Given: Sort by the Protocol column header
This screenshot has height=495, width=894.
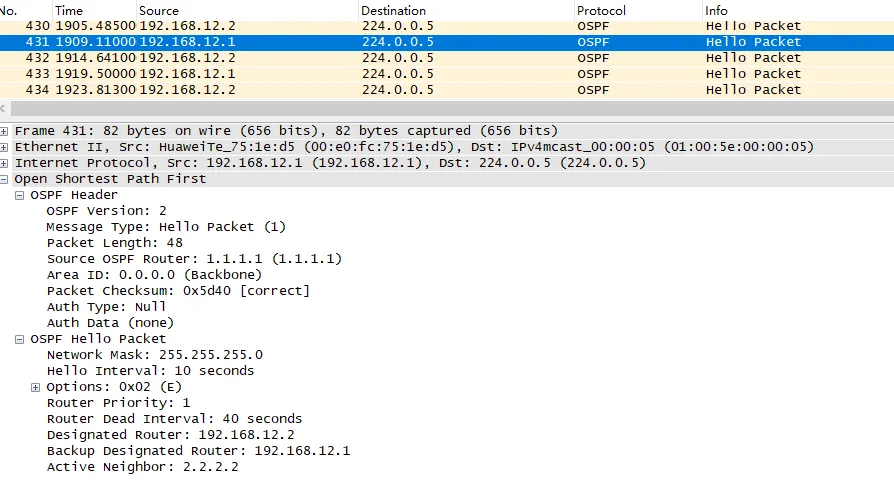Looking at the screenshot, I should coord(602,10).
